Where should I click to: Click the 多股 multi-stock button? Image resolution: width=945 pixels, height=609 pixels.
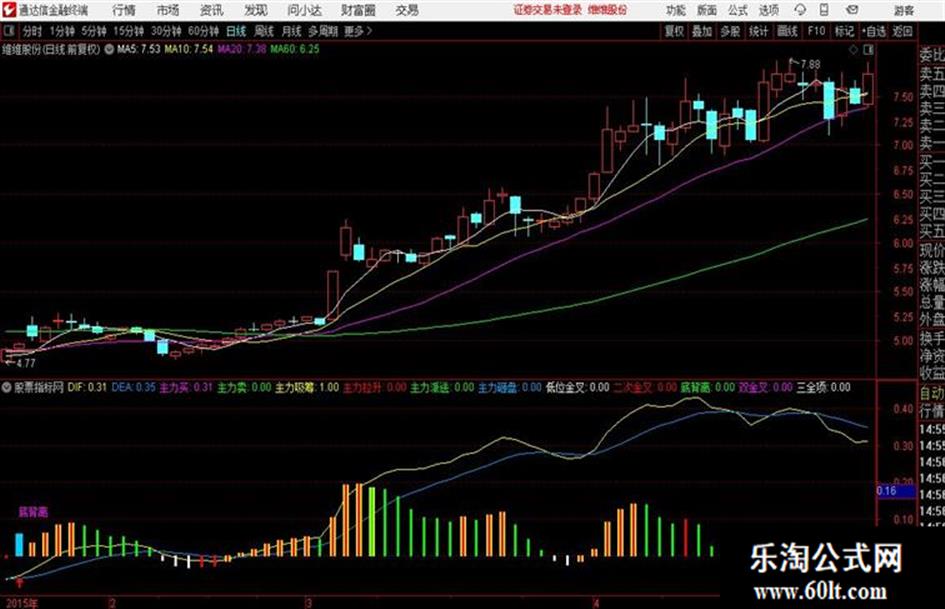(x=730, y=31)
